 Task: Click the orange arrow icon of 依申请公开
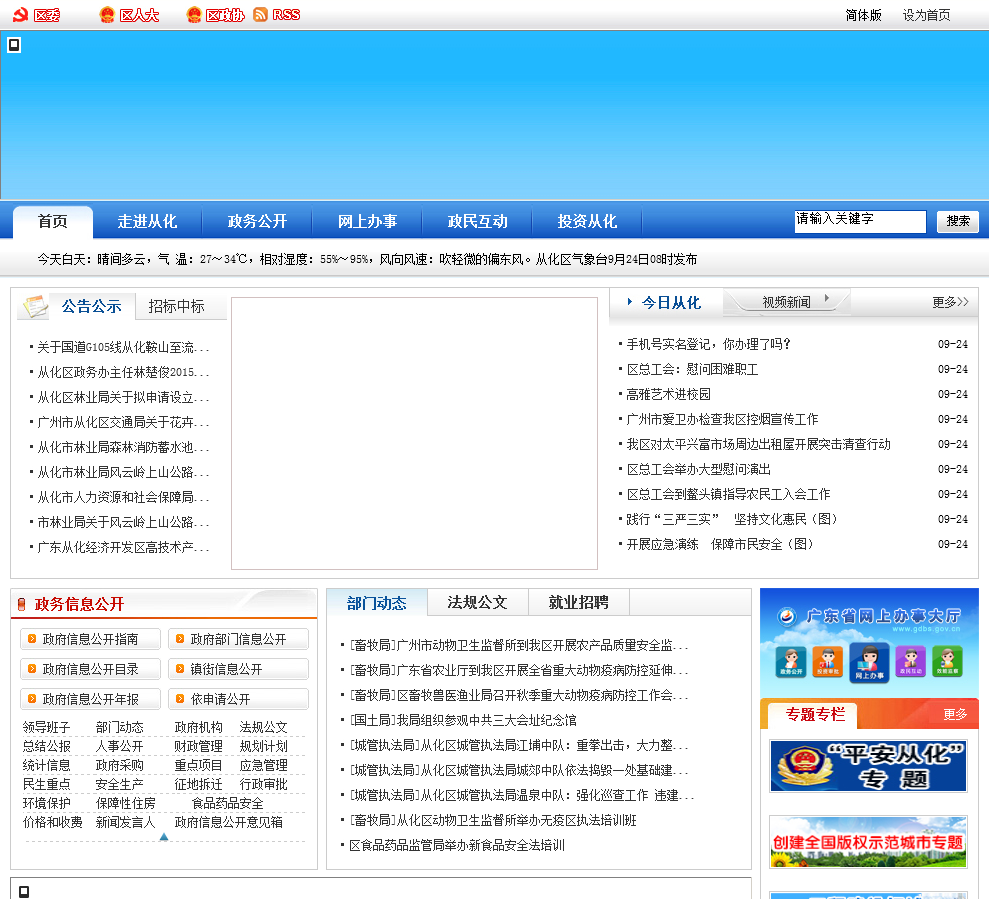pos(180,698)
